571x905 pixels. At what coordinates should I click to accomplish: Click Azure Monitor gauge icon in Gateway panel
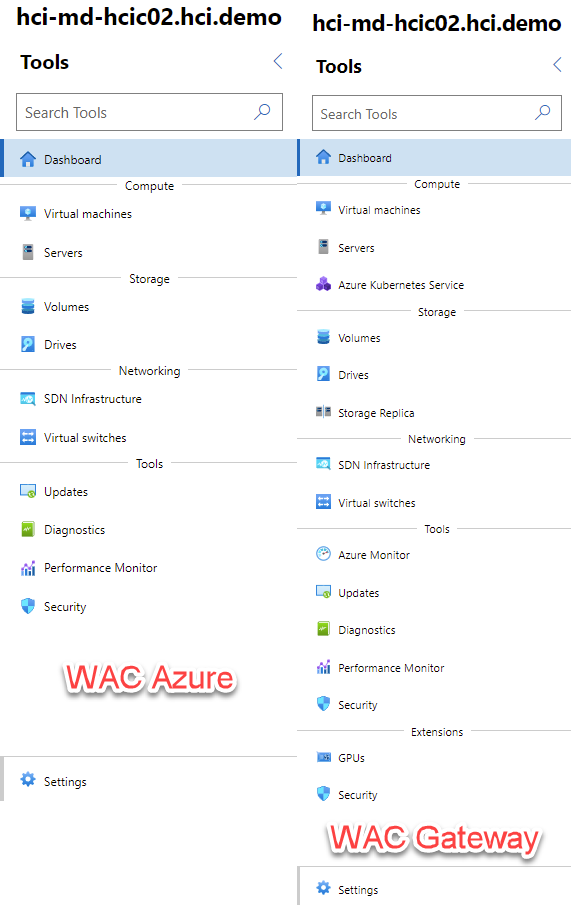pos(323,554)
